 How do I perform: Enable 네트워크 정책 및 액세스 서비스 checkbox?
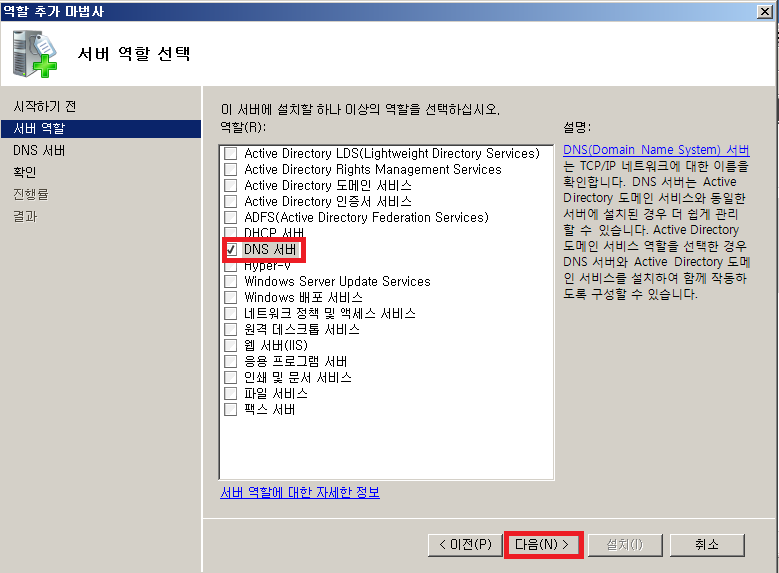(231, 313)
